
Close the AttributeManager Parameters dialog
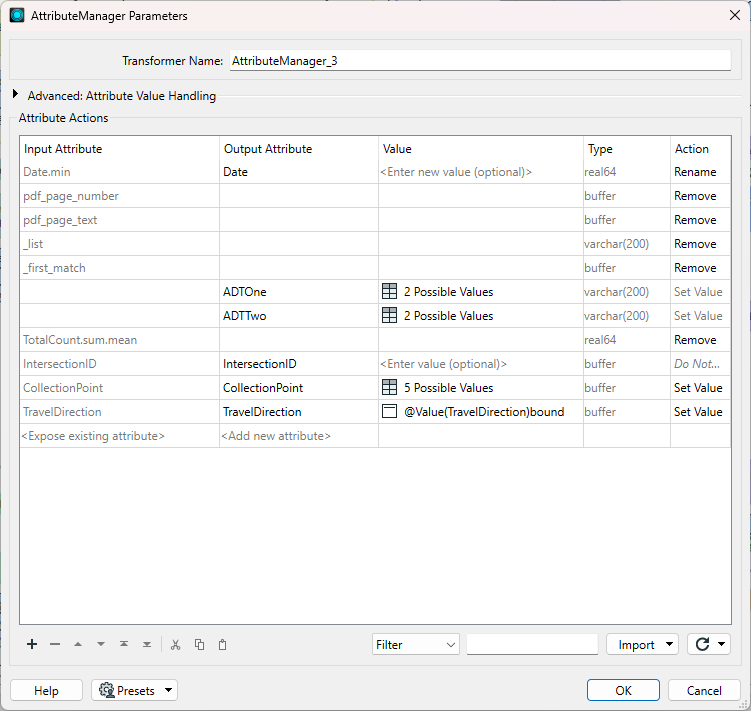click(735, 15)
